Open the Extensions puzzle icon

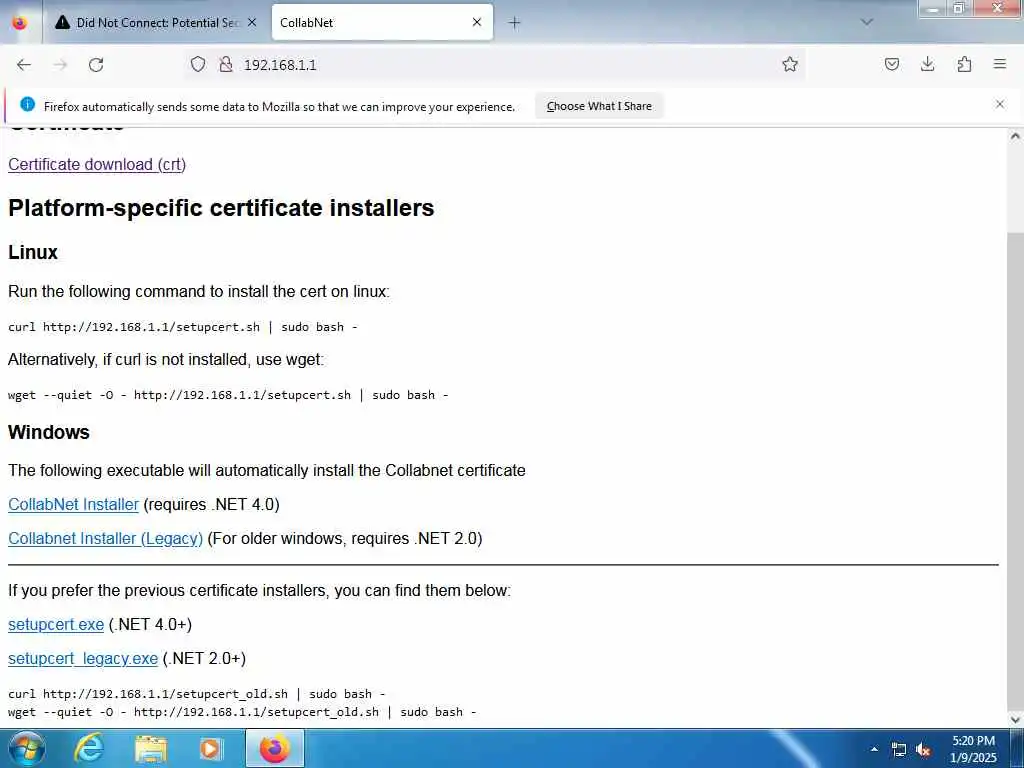[964, 64]
